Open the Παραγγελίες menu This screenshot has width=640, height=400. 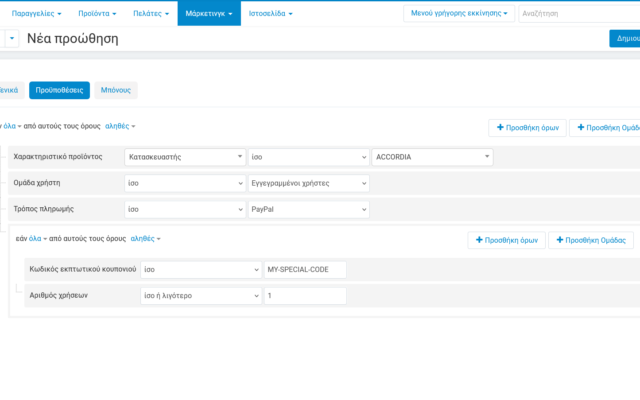(x=33, y=14)
